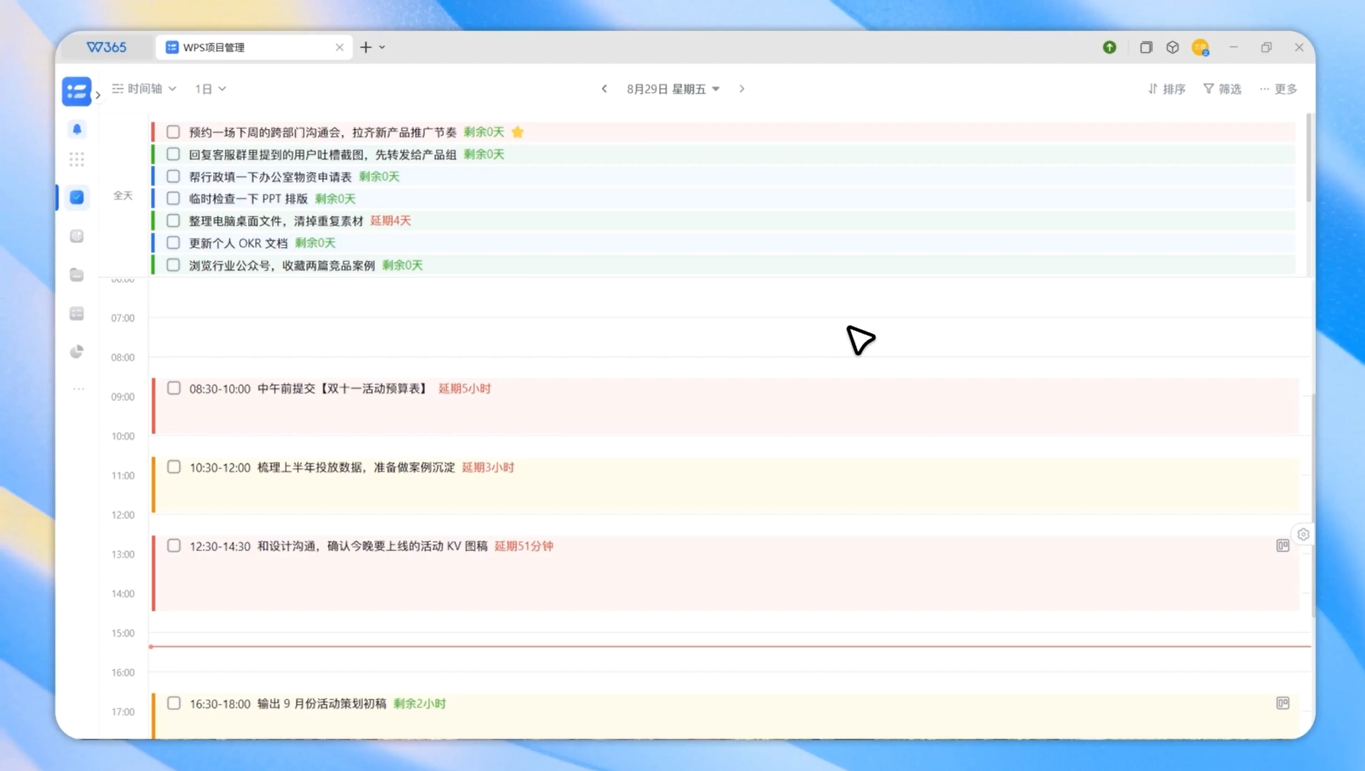Click the 排序 sort button

click(x=1166, y=89)
